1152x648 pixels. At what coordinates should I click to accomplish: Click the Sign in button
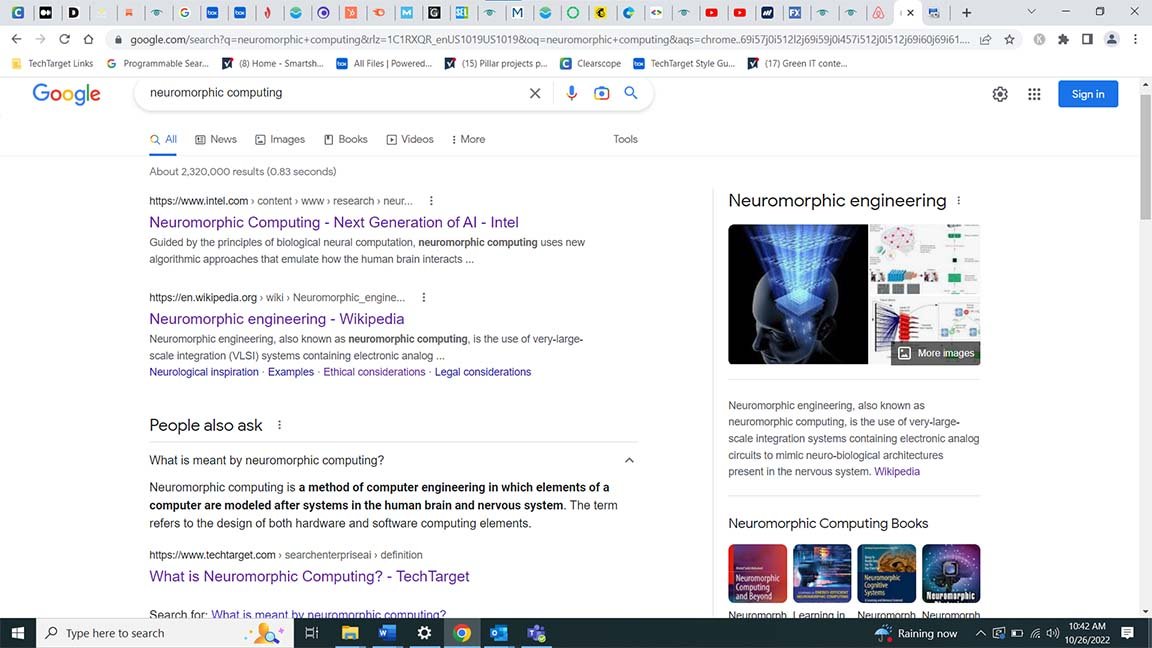pyautogui.click(x=1088, y=93)
